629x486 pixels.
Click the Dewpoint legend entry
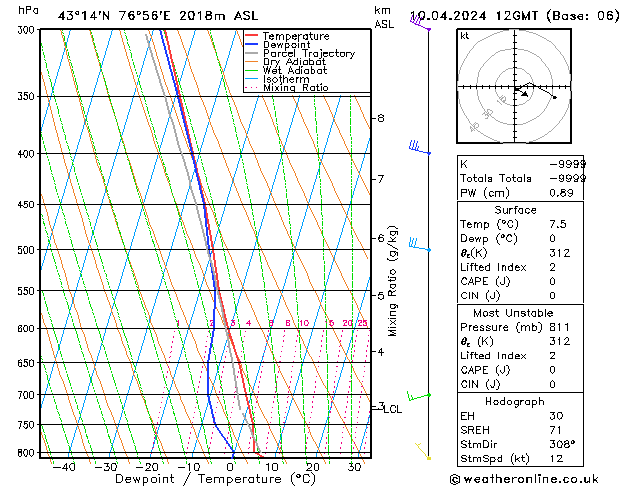click(x=278, y=45)
